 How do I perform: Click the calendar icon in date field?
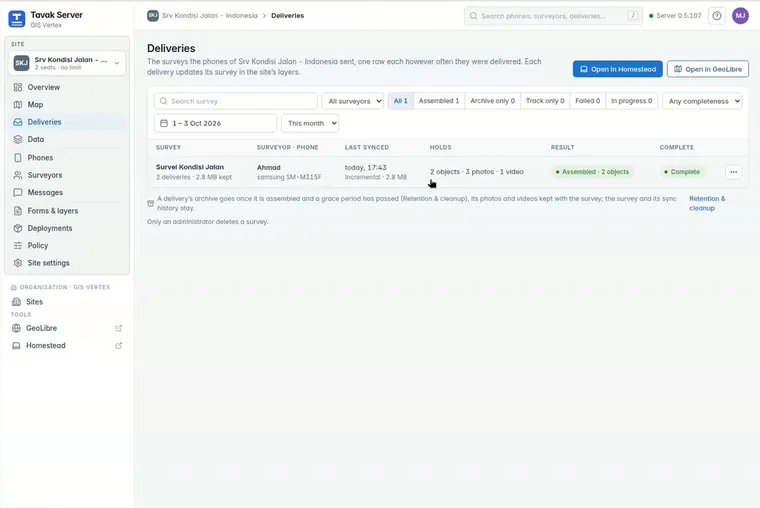coord(164,124)
